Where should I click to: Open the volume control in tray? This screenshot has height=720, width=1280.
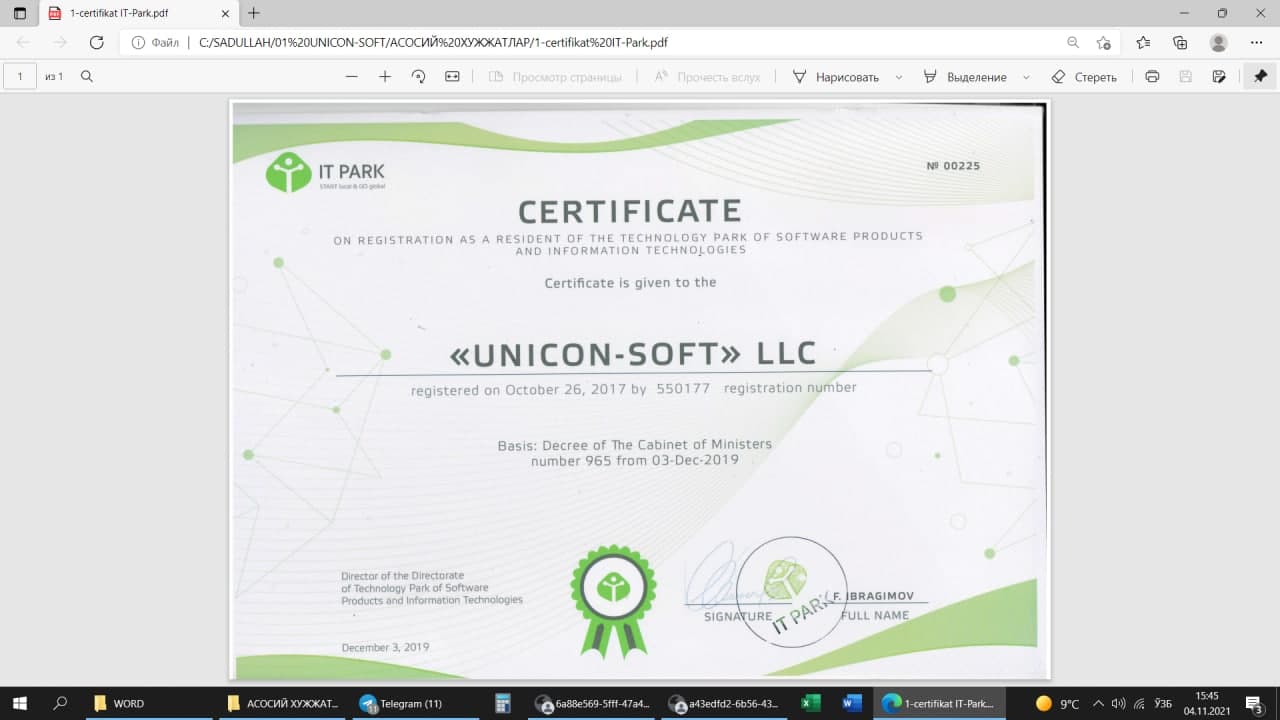pyautogui.click(x=1118, y=703)
